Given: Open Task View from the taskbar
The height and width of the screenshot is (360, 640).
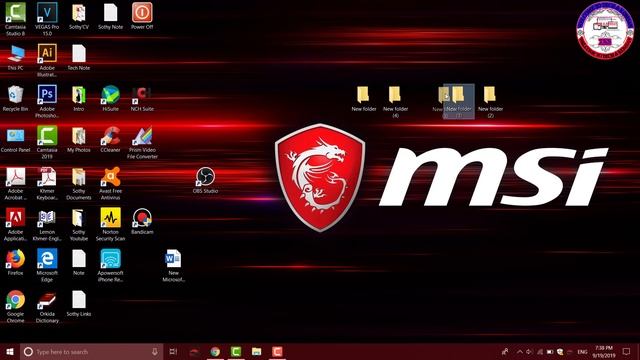Looking at the screenshot, I should 173,351.
